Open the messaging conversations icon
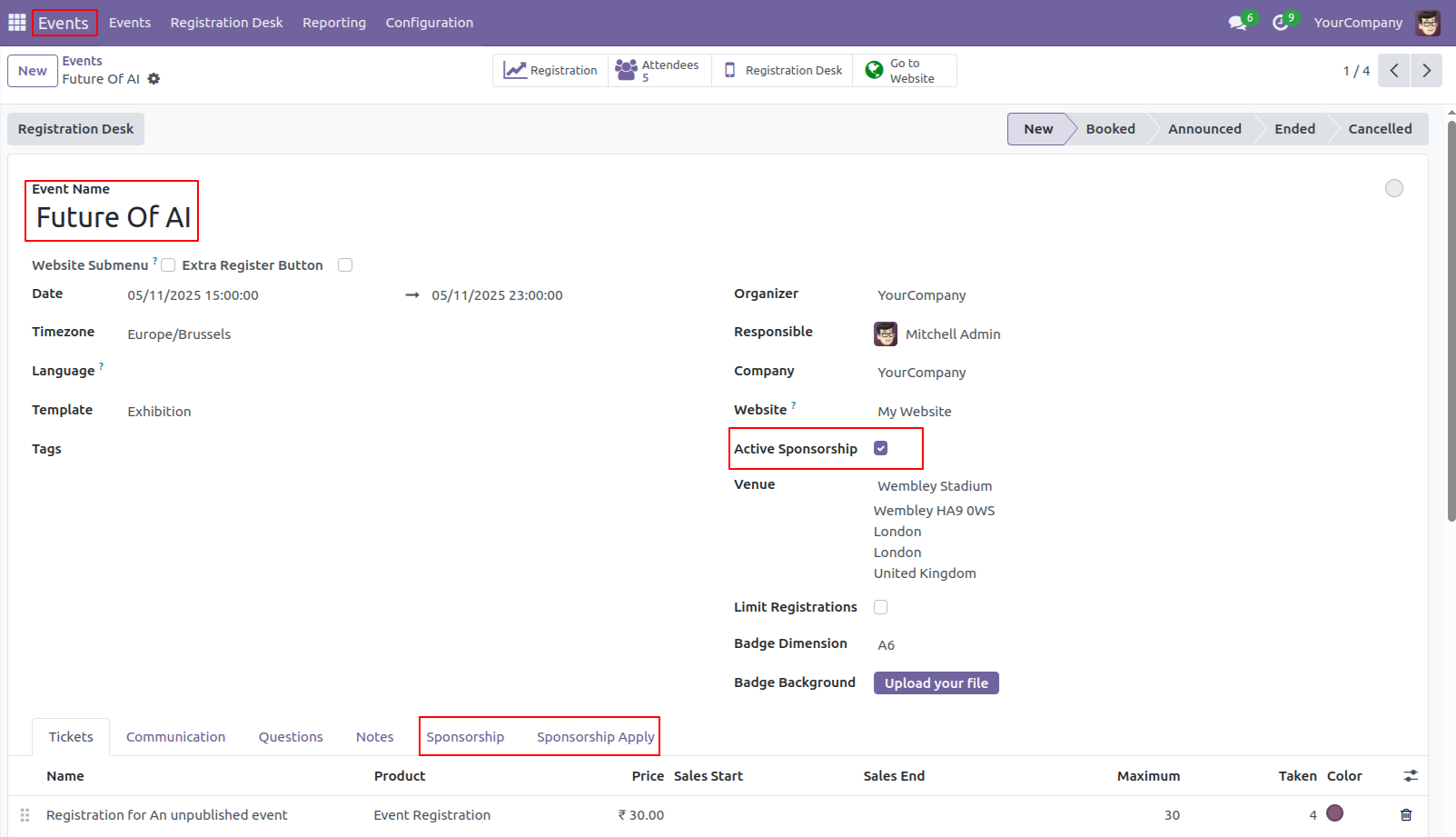Screen dimensions: 1456x837 pos(1235,22)
